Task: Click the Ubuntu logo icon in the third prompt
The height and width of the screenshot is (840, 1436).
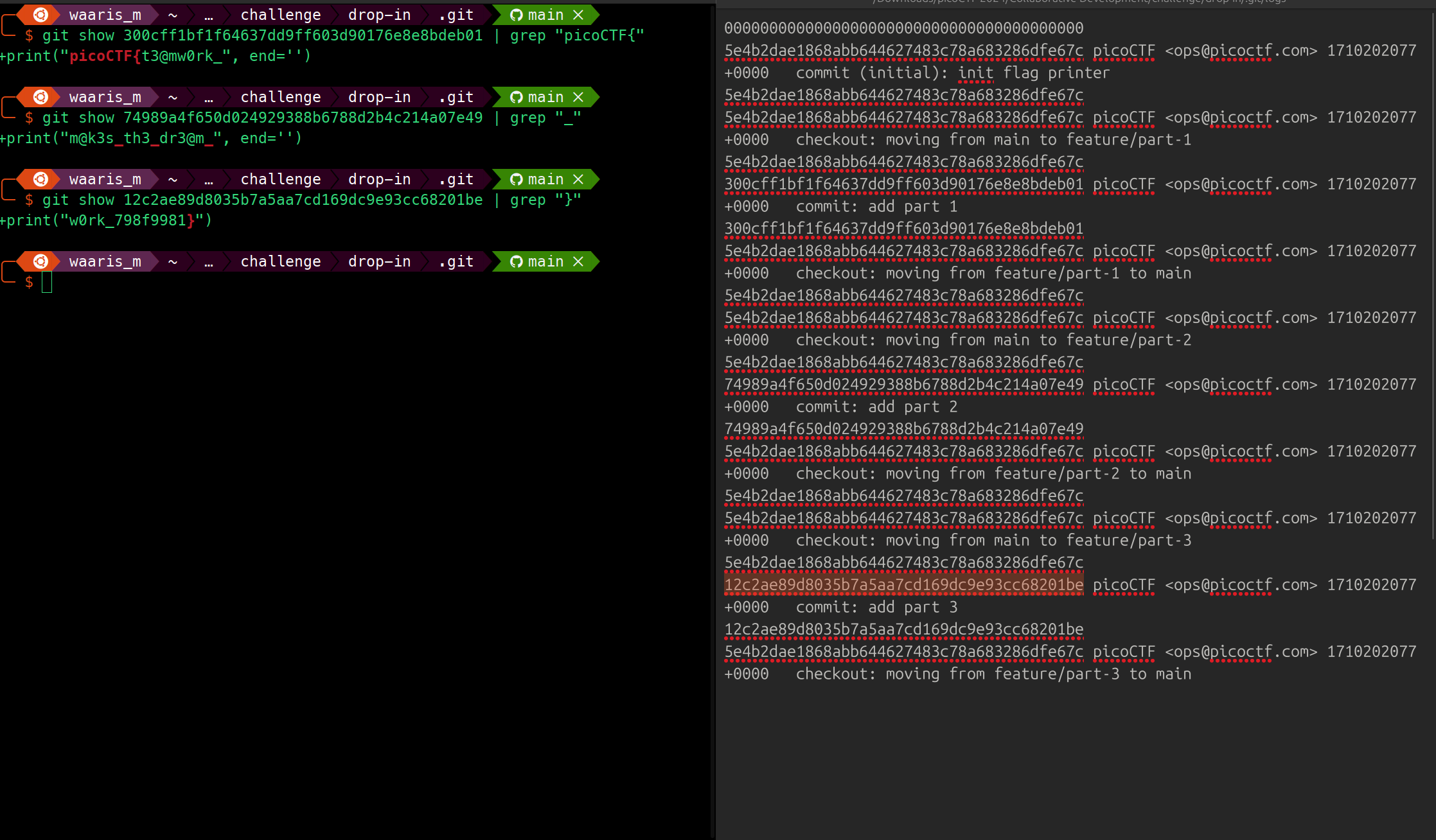Action: point(40,179)
